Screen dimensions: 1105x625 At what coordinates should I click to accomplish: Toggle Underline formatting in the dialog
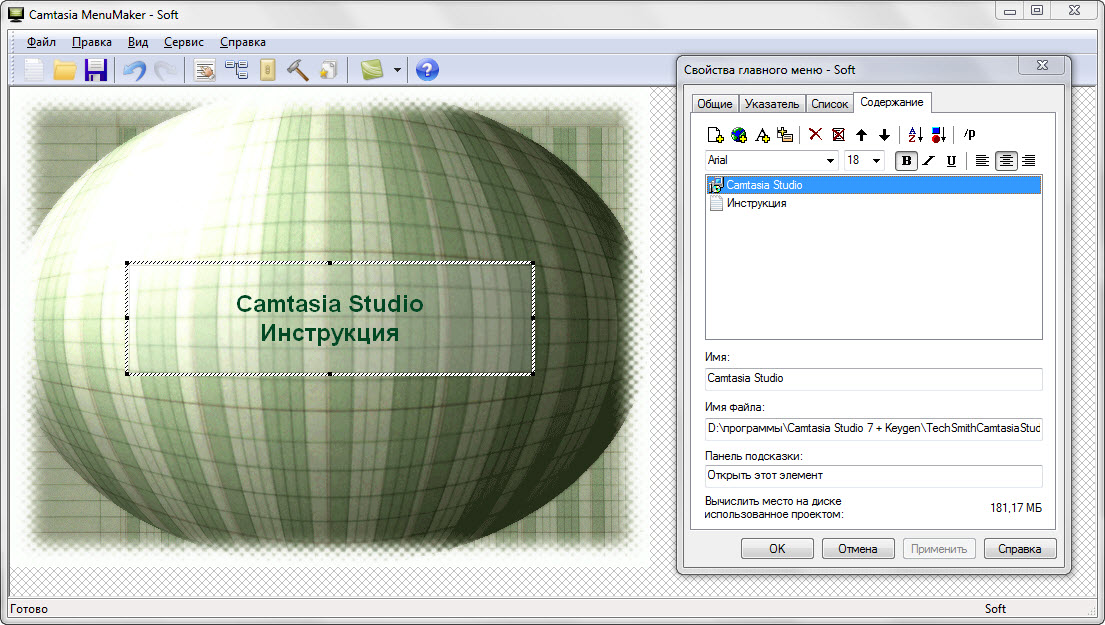click(x=951, y=161)
